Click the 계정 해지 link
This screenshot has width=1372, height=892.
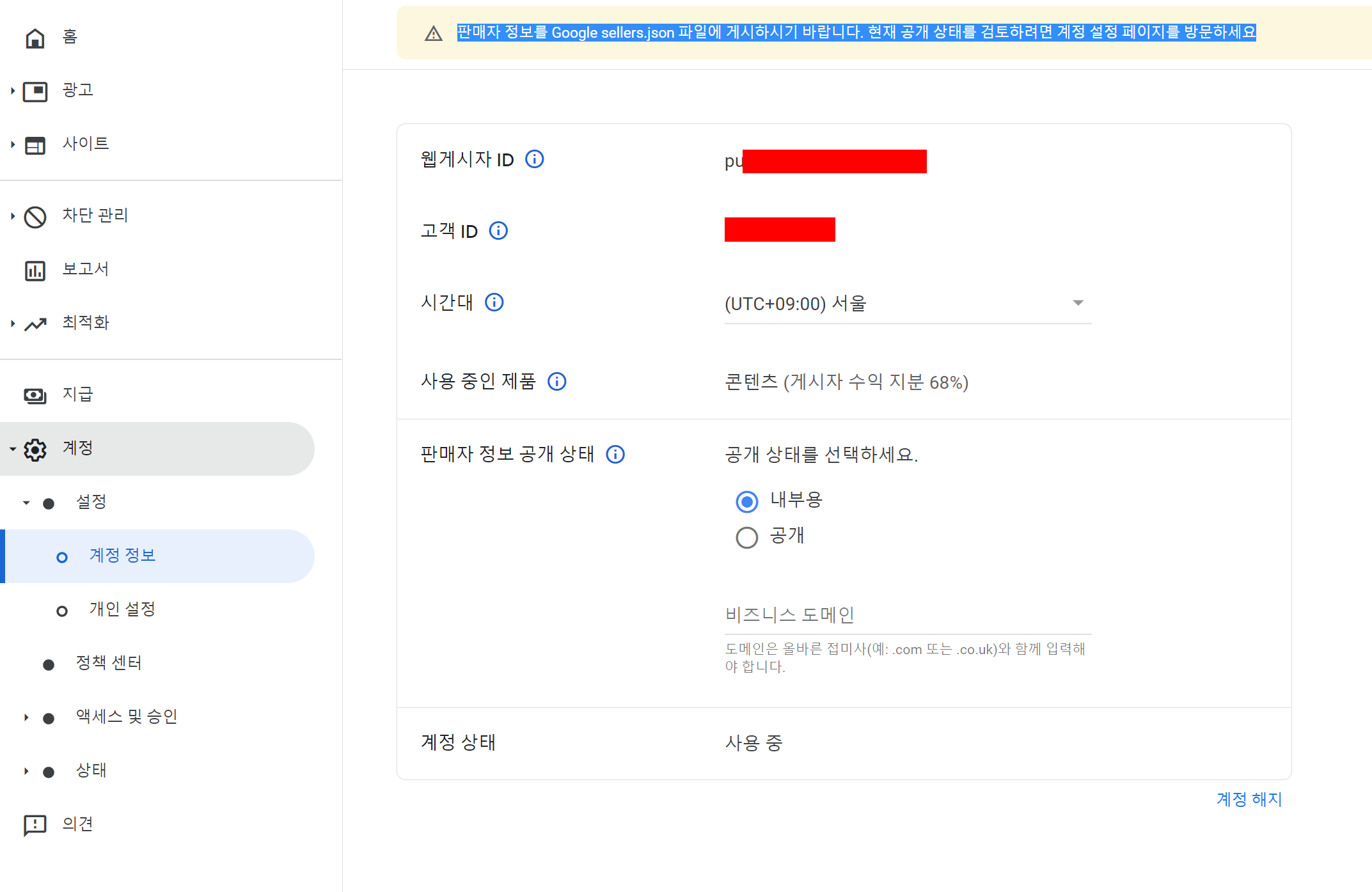tap(1249, 799)
